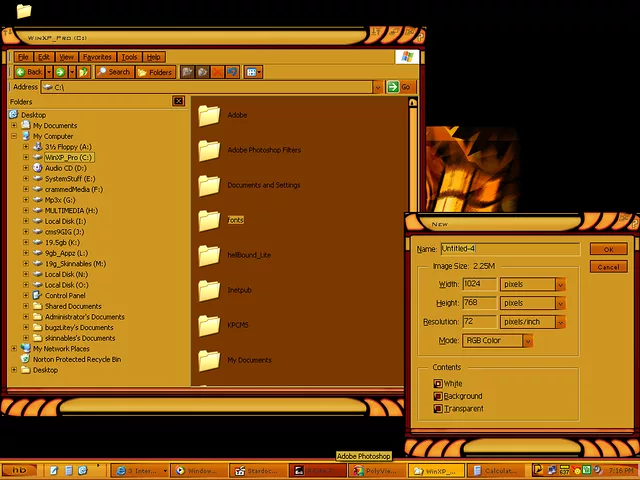Open the Forward button history dropdown
The image size is (640, 480).
[x=72, y=72]
